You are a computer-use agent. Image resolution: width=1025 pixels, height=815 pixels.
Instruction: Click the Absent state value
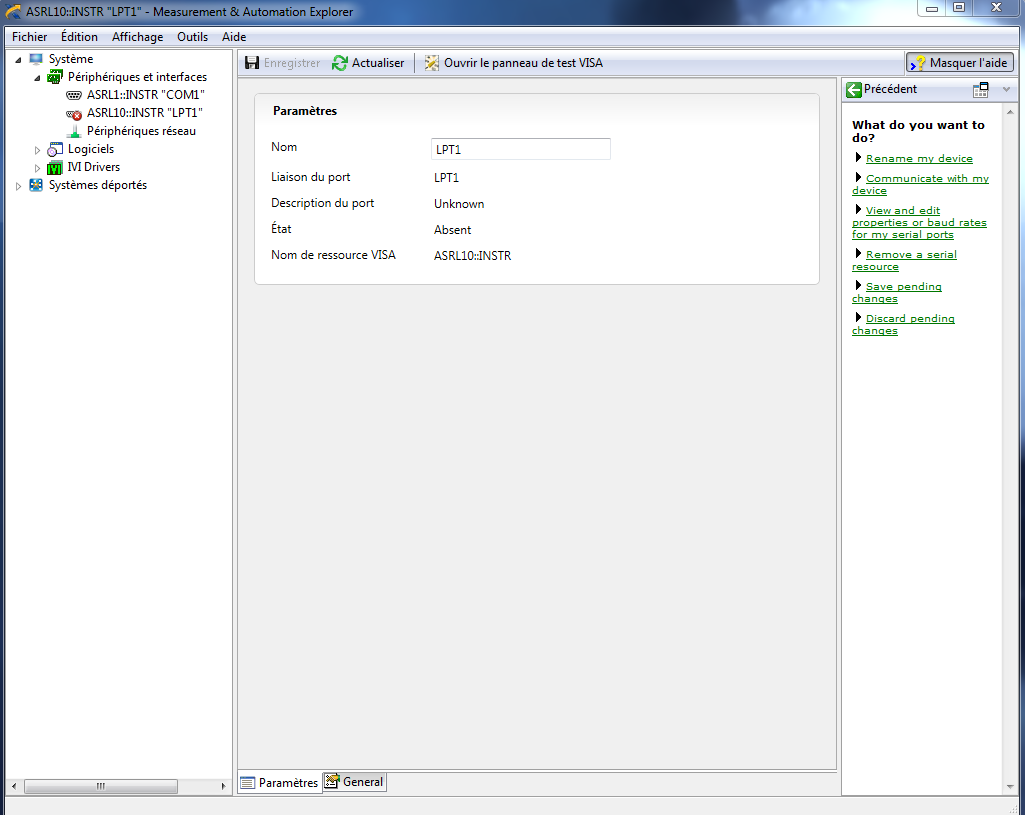click(x=452, y=230)
